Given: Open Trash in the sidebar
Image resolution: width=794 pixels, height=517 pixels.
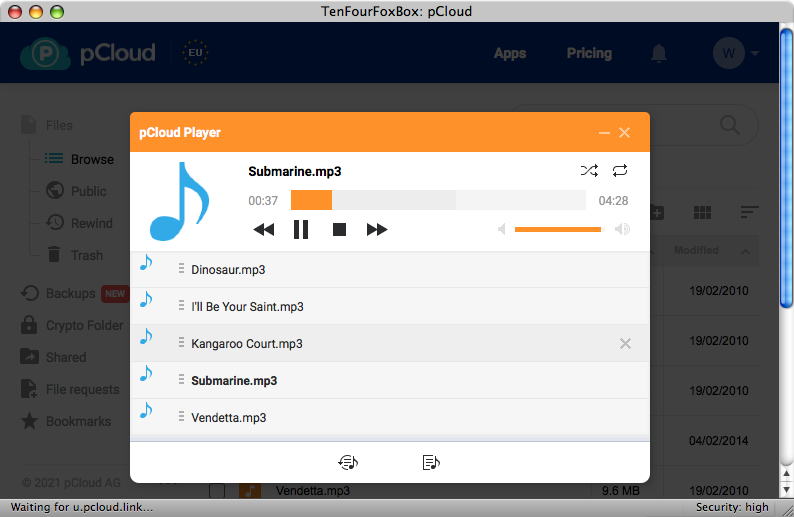Looking at the screenshot, I should [75, 255].
